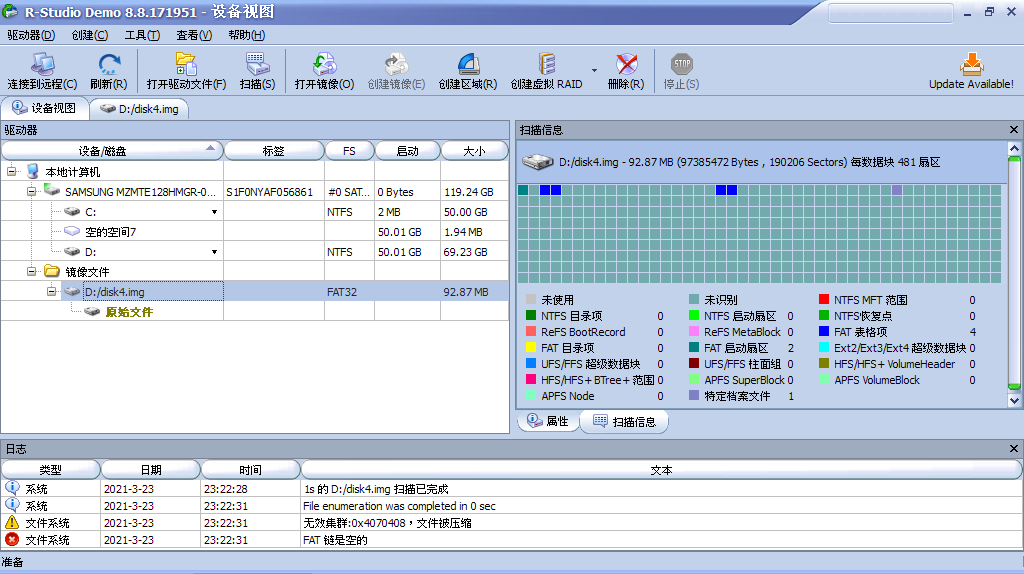Select log entry 扫描已完成
This screenshot has height=574, width=1024.
[511, 488]
